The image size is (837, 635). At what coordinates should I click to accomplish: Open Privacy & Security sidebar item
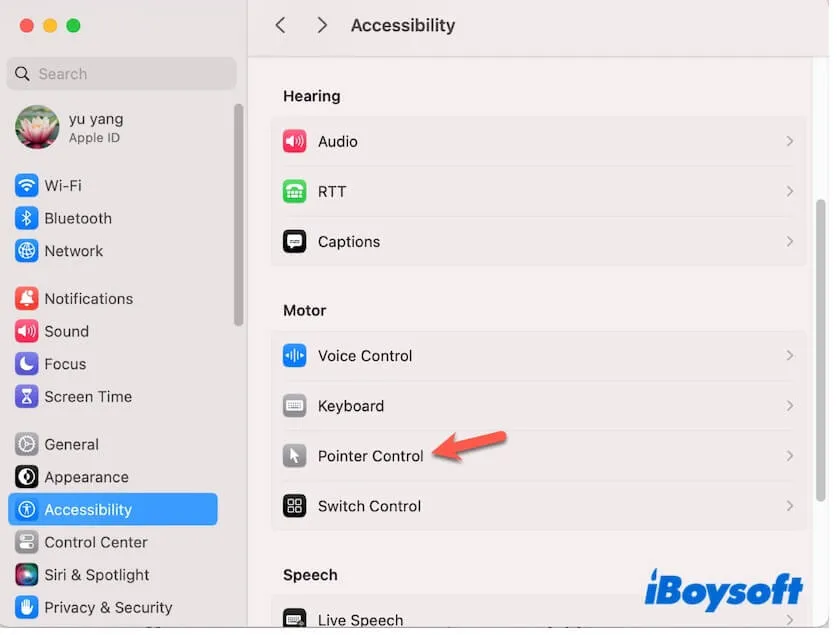coord(113,607)
